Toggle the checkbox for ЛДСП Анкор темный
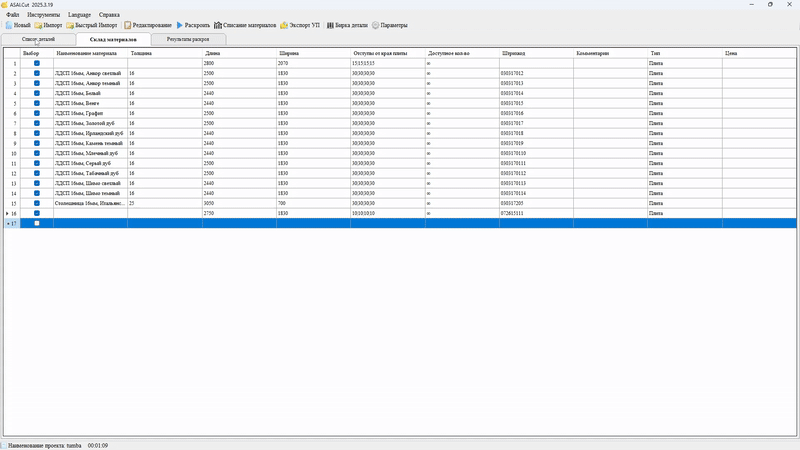The height and width of the screenshot is (450, 800). coord(37,83)
